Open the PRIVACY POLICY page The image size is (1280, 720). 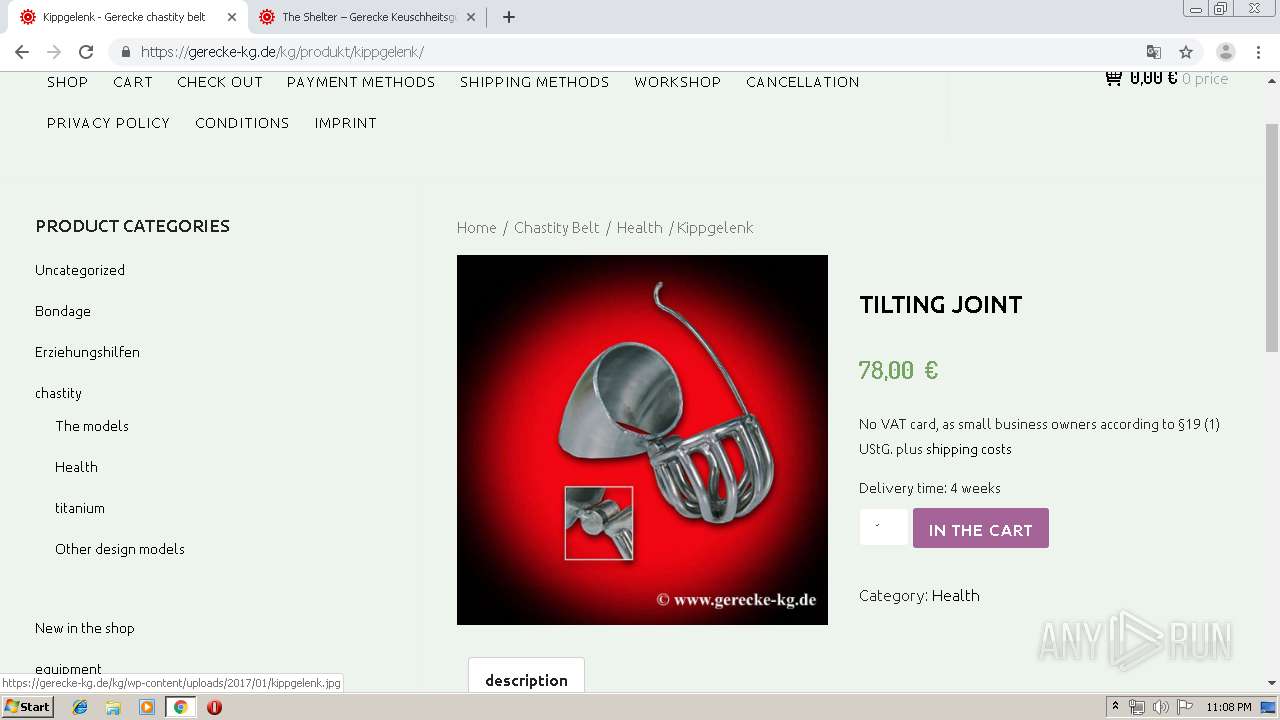(x=108, y=123)
